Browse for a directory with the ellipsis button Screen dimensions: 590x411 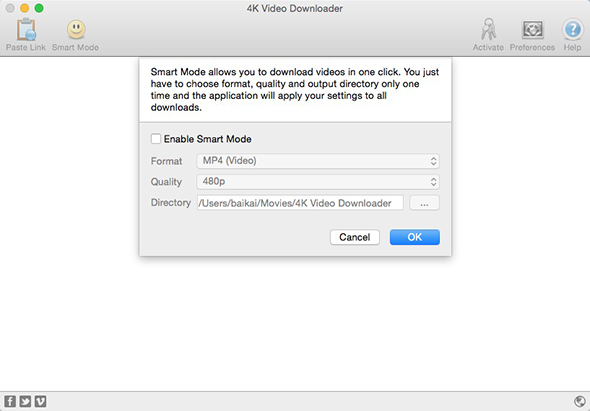[x=424, y=203]
